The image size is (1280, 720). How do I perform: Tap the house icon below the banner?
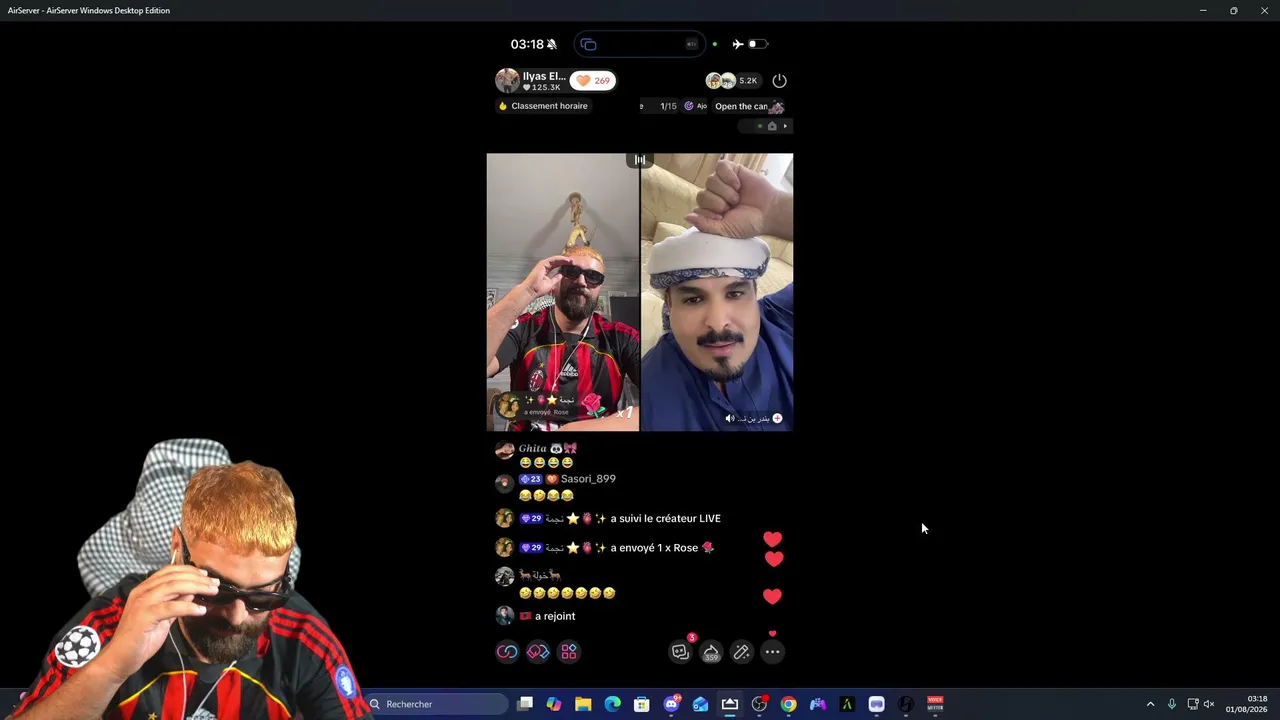click(x=772, y=126)
